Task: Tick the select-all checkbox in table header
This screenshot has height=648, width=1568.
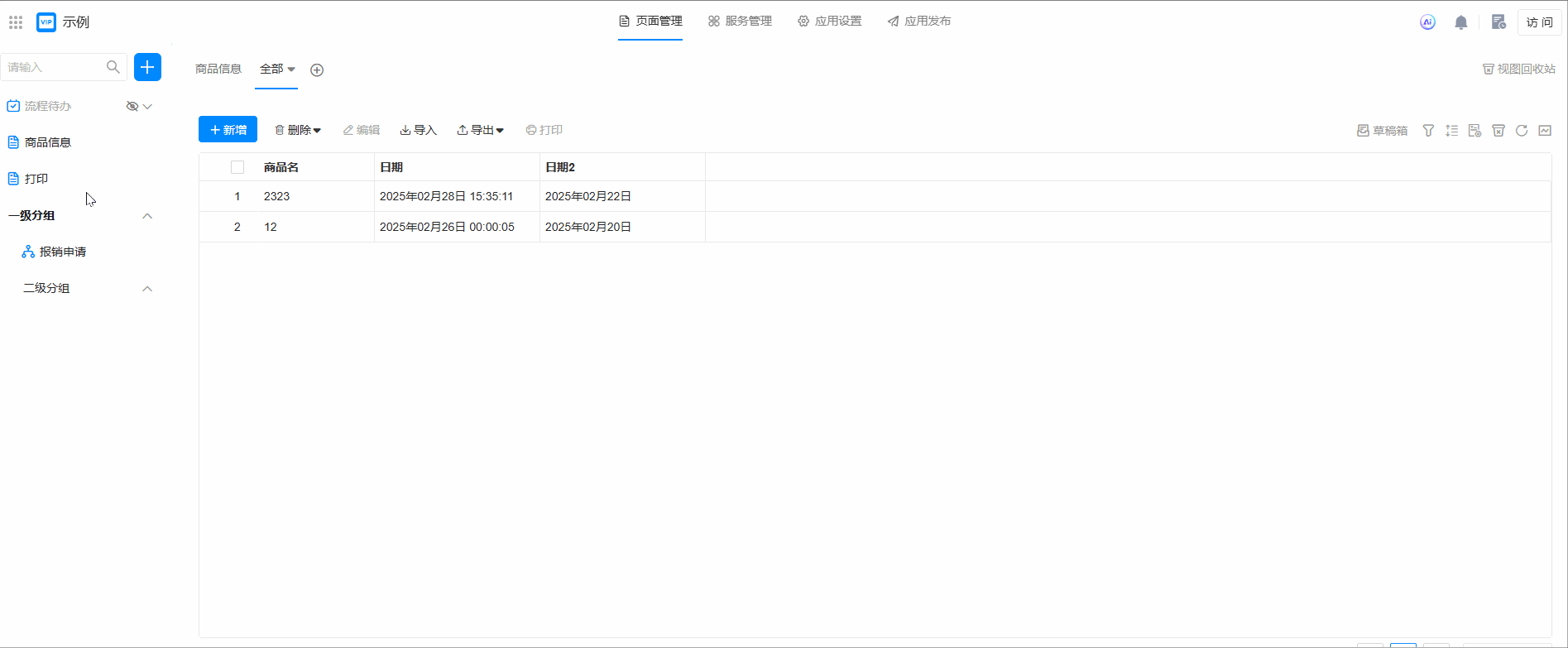Action: pyautogui.click(x=237, y=167)
